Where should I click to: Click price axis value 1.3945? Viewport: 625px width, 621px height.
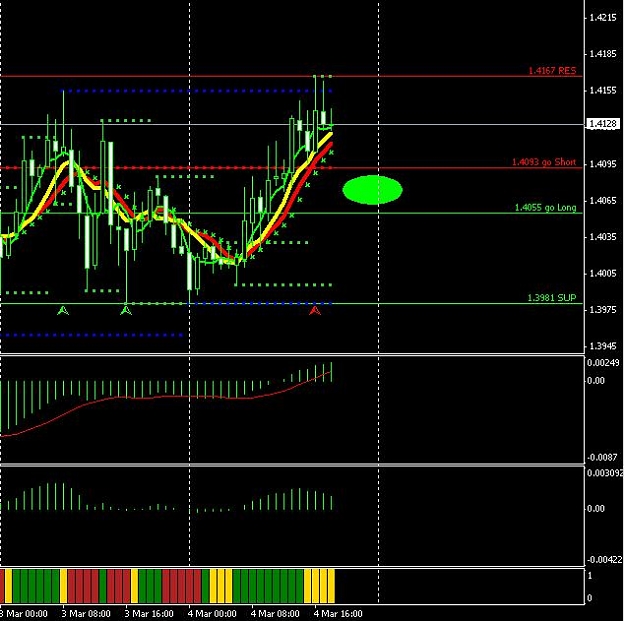(x=602, y=346)
